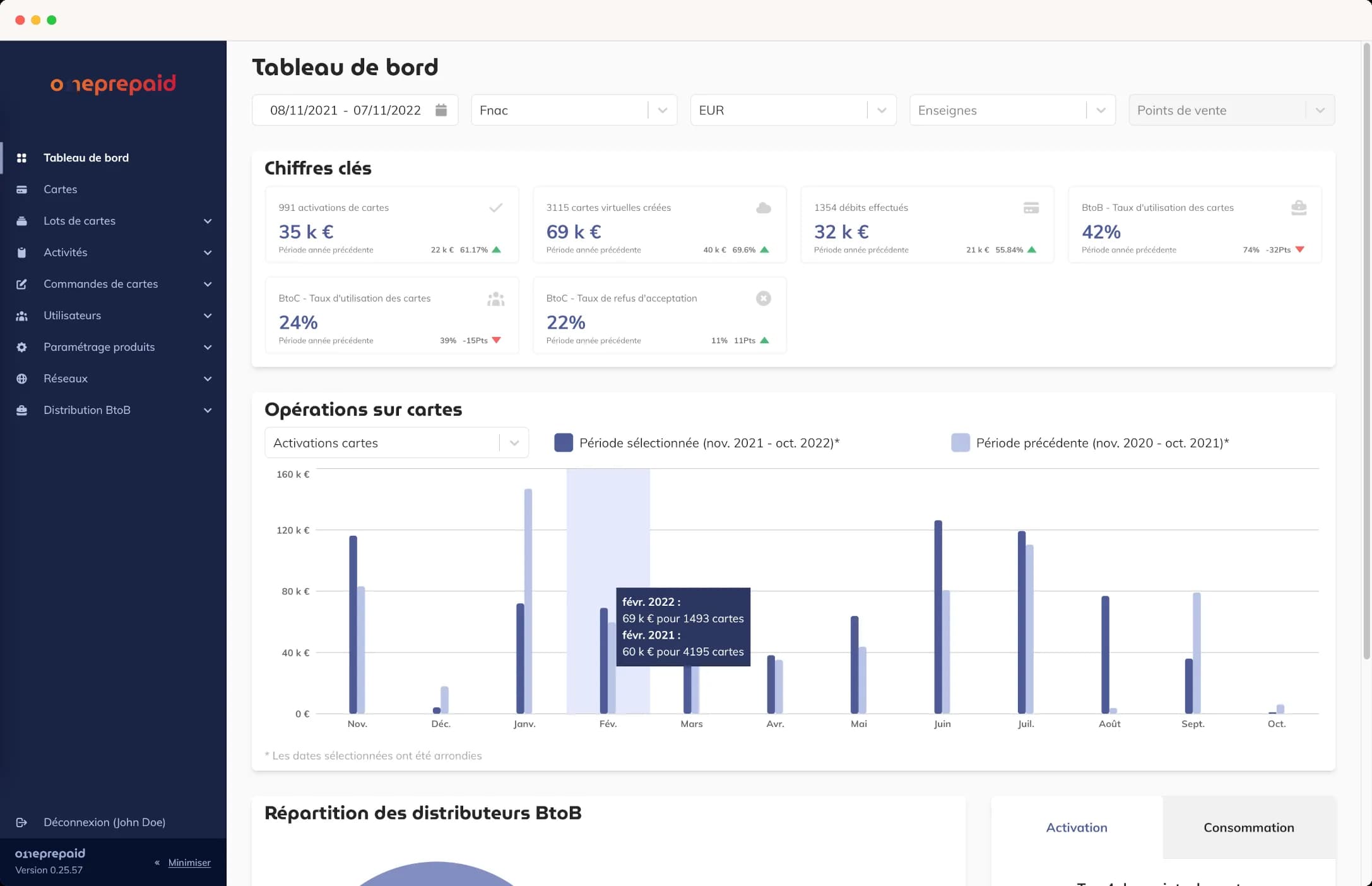
Task: Click people icon on BtoC usage card
Action: tap(496, 298)
